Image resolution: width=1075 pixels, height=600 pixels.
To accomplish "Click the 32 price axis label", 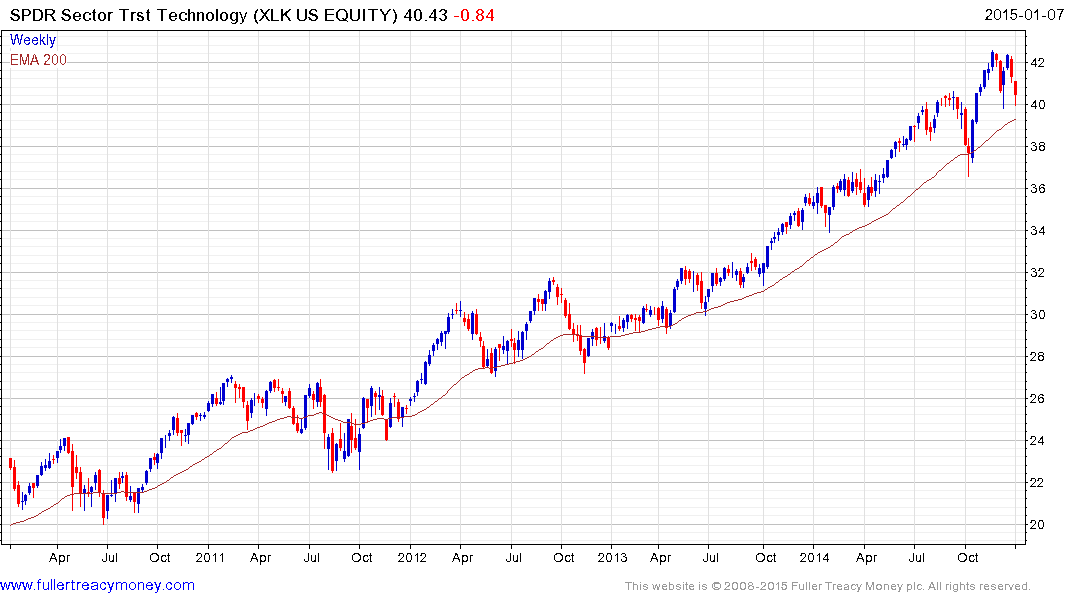I will click(1037, 273).
